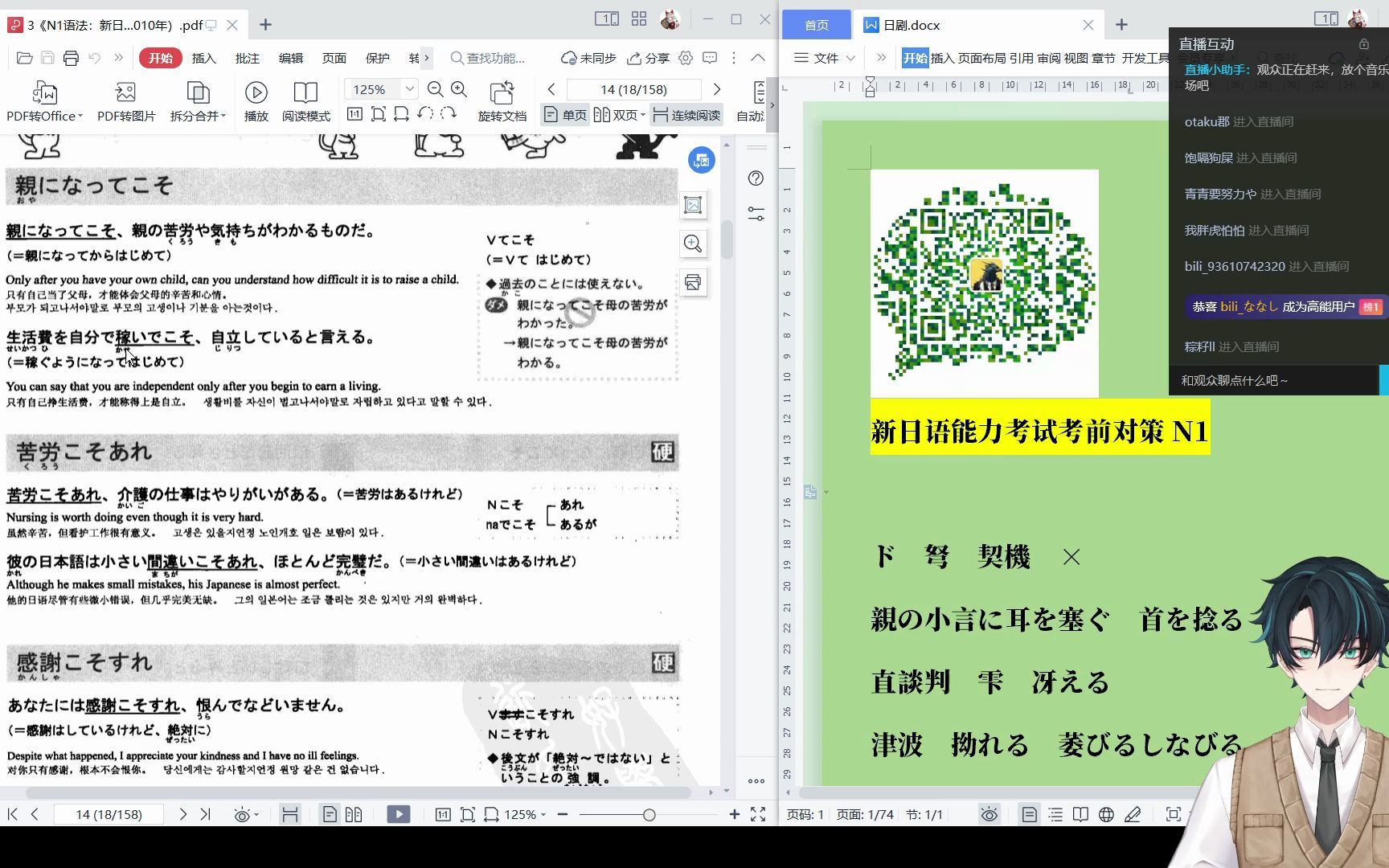Toggle single page layout in PDF status bar
The height and width of the screenshot is (868, 1389).
click(x=330, y=815)
